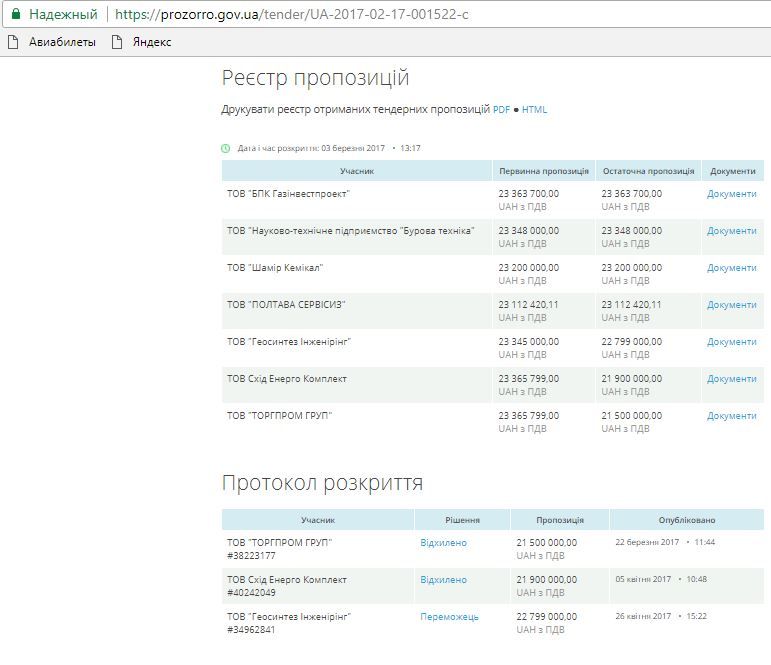Open the HTML version of the registry
Viewport: 771px width, 665px height.
(534, 110)
